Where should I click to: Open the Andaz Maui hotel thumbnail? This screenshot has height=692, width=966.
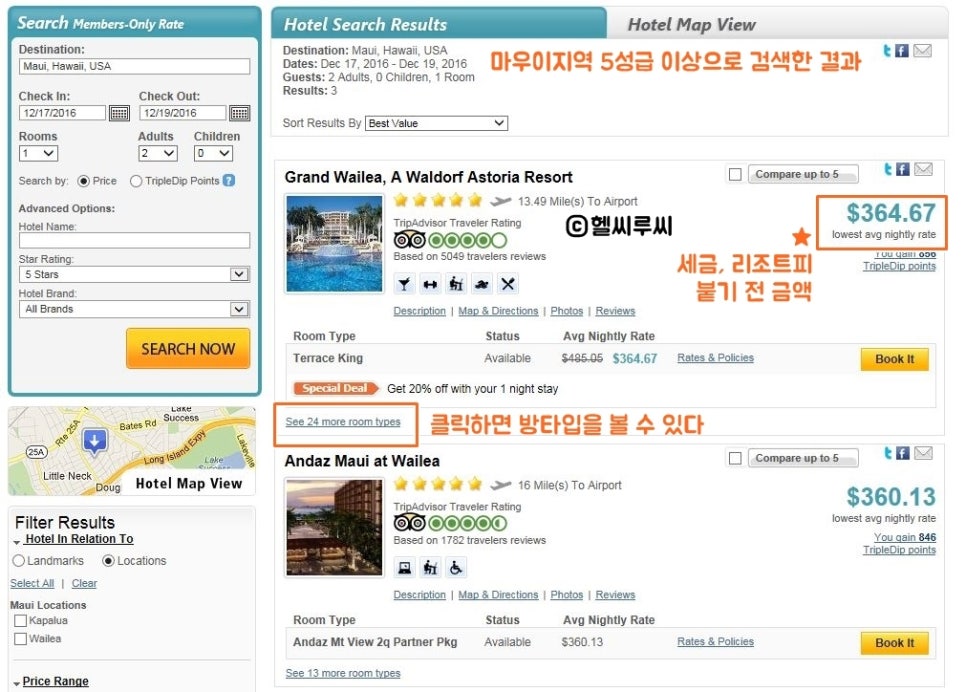pos(334,528)
